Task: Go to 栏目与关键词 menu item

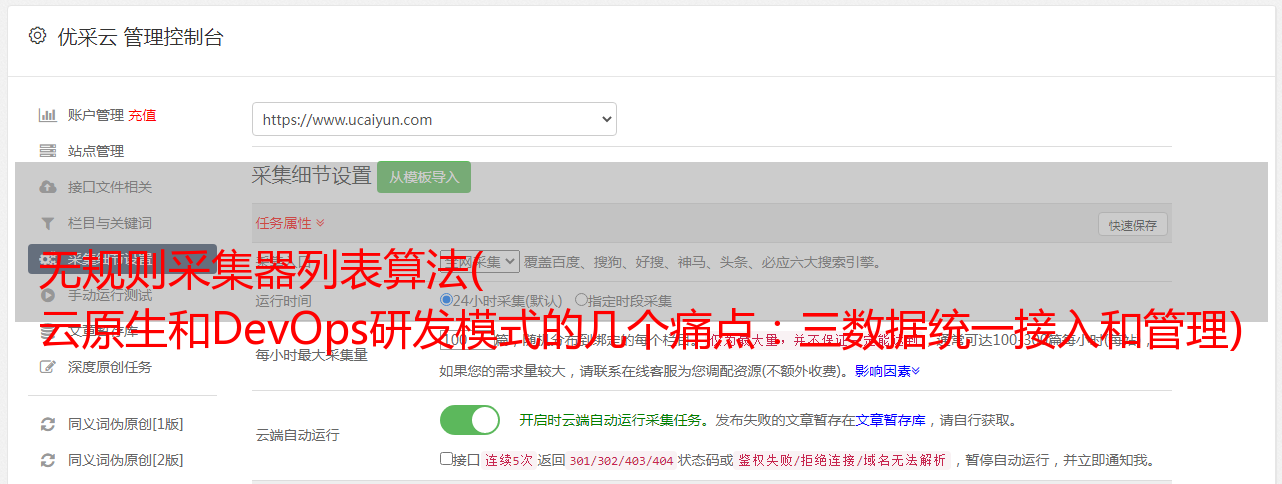Action: (110, 223)
